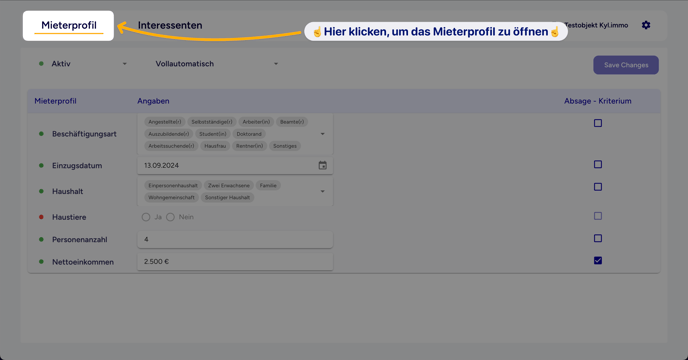Check Absage-Kriterium box for Beschäftigungsart

(598, 123)
